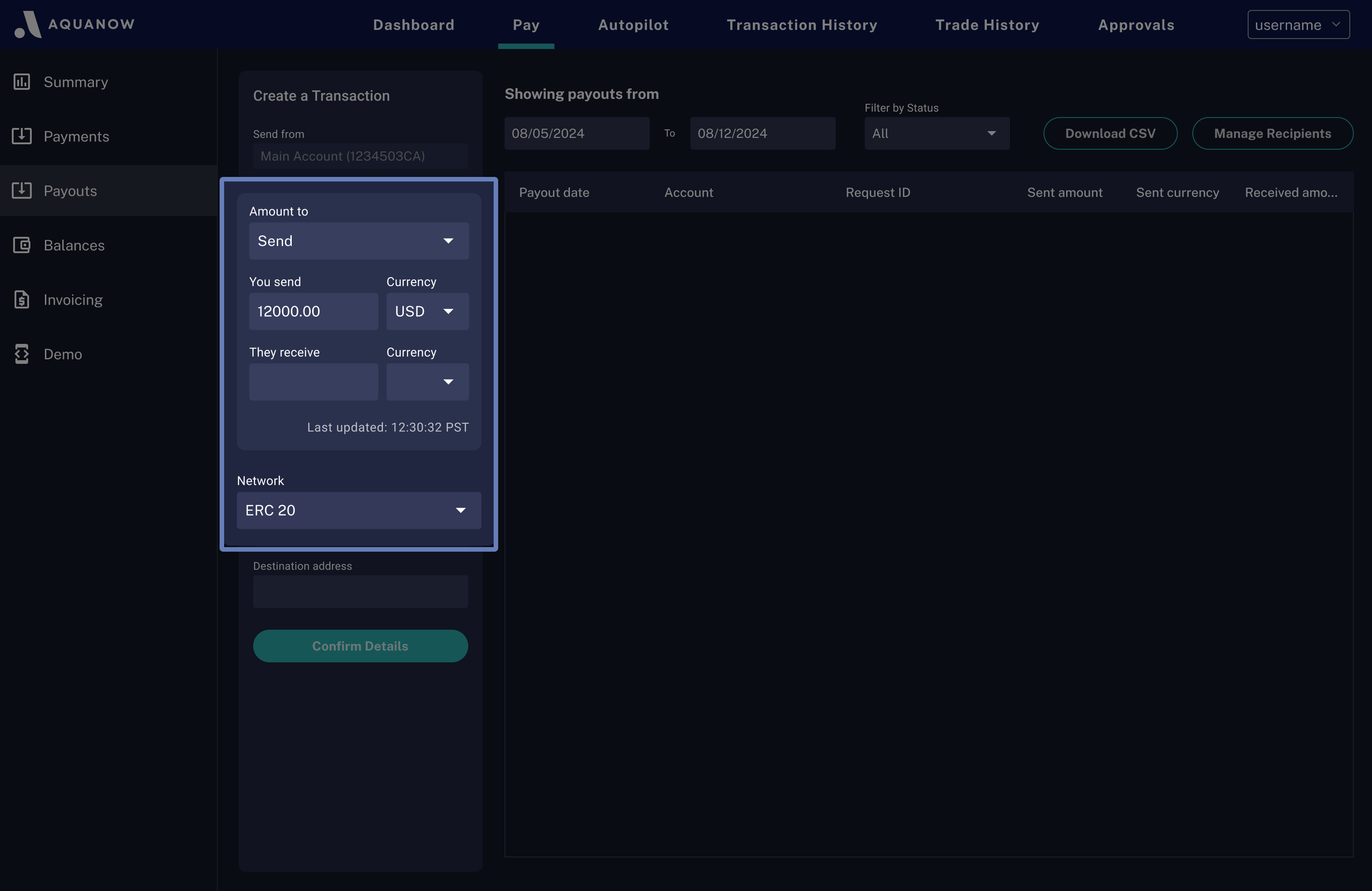
Task: Go to the Approvals tab
Action: click(1136, 25)
